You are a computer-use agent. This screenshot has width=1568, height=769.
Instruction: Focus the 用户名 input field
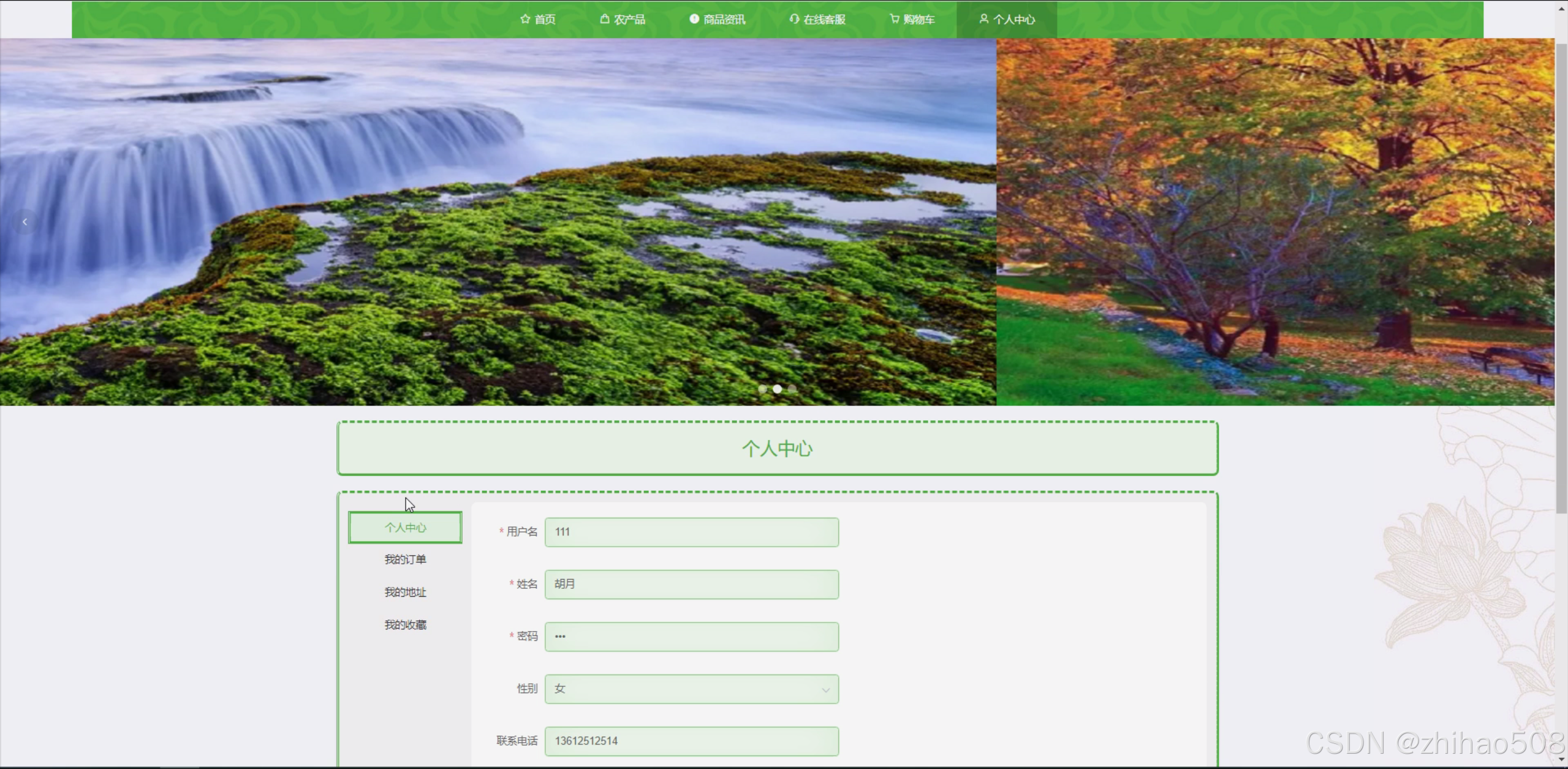692,532
